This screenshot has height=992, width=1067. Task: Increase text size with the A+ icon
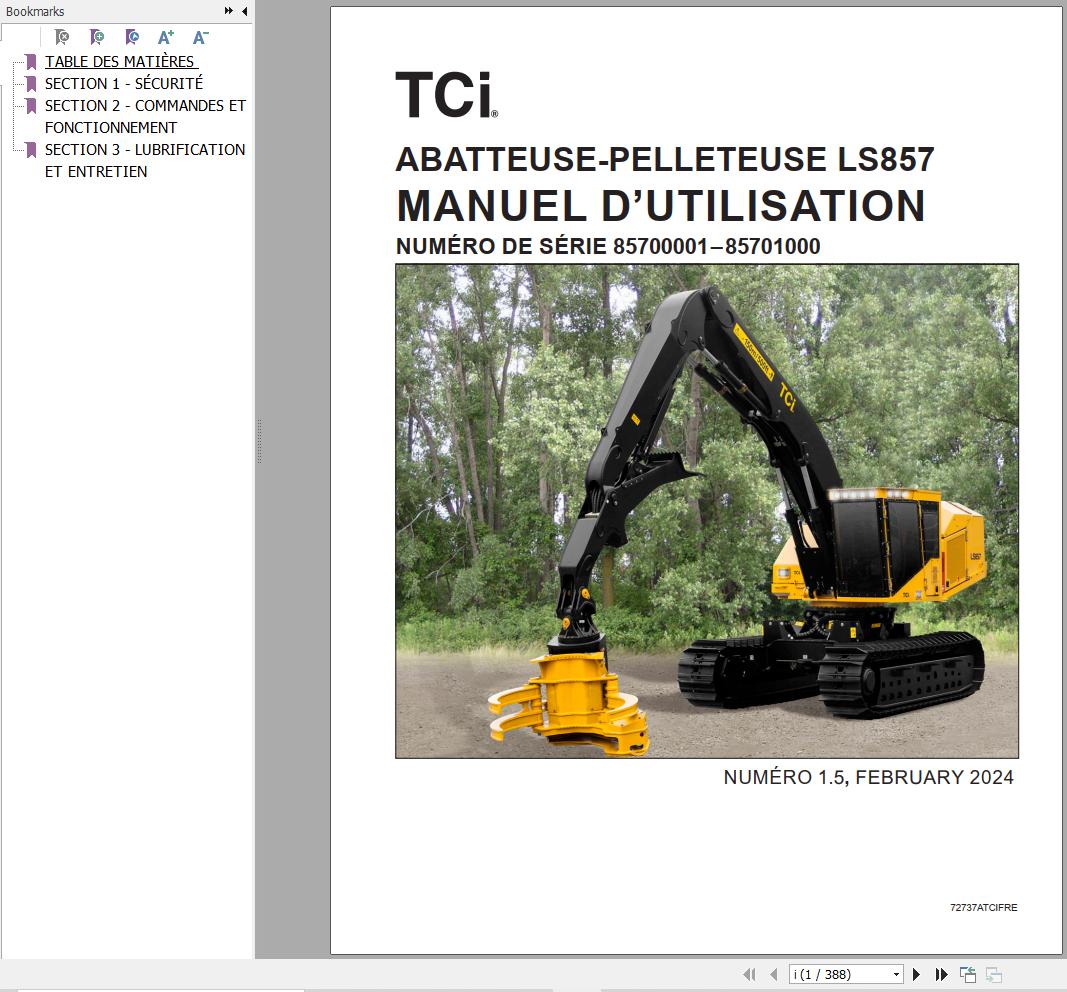click(x=165, y=37)
